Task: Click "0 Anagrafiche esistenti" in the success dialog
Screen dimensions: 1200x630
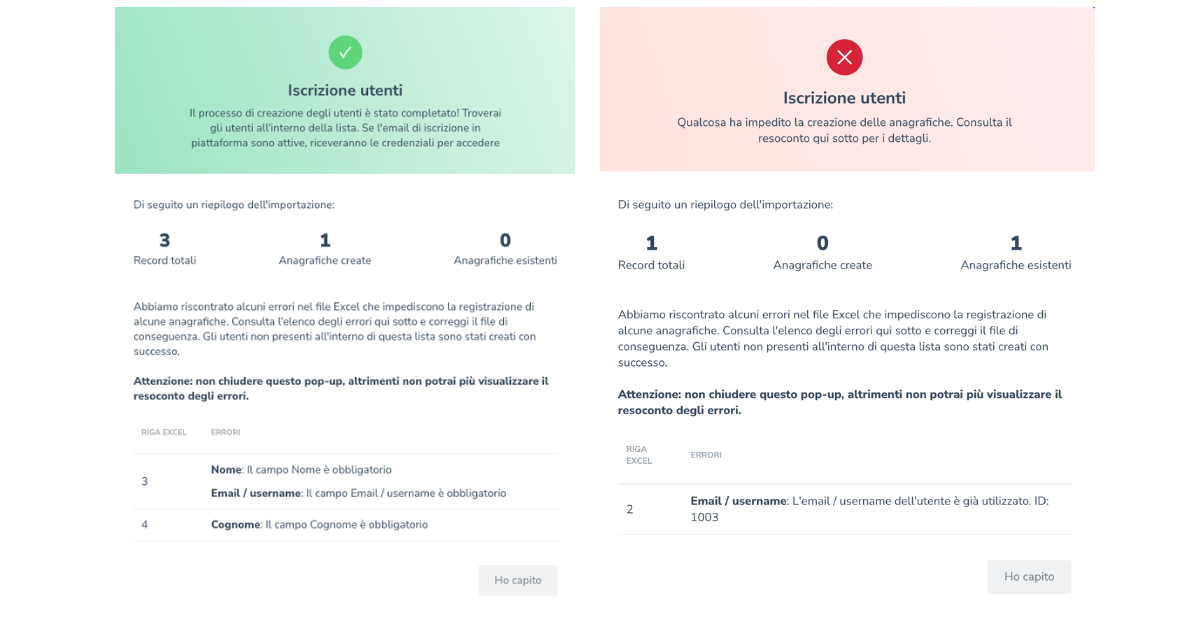Action: (x=505, y=249)
